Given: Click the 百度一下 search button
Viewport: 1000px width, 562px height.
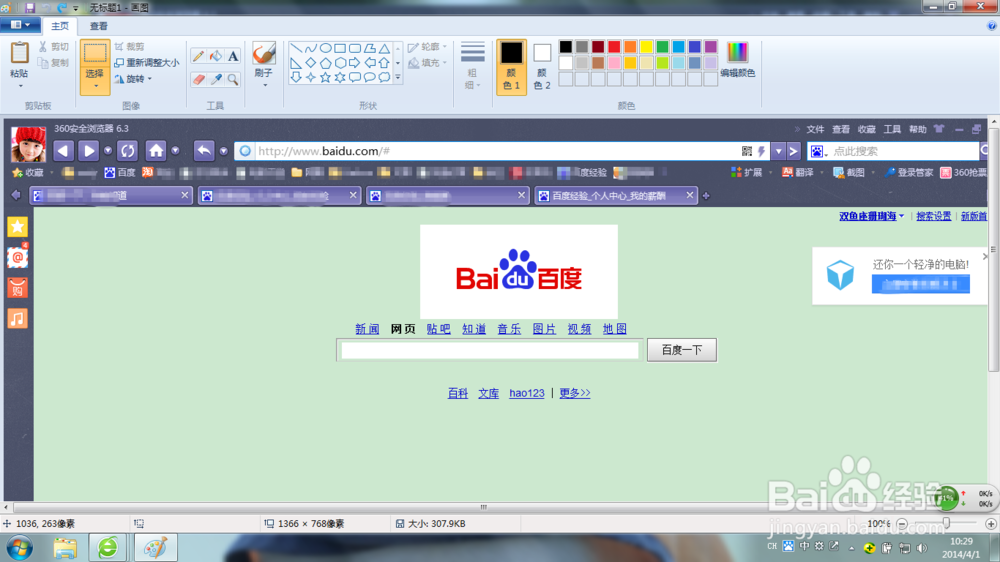Looking at the screenshot, I should tap(682, 350).
